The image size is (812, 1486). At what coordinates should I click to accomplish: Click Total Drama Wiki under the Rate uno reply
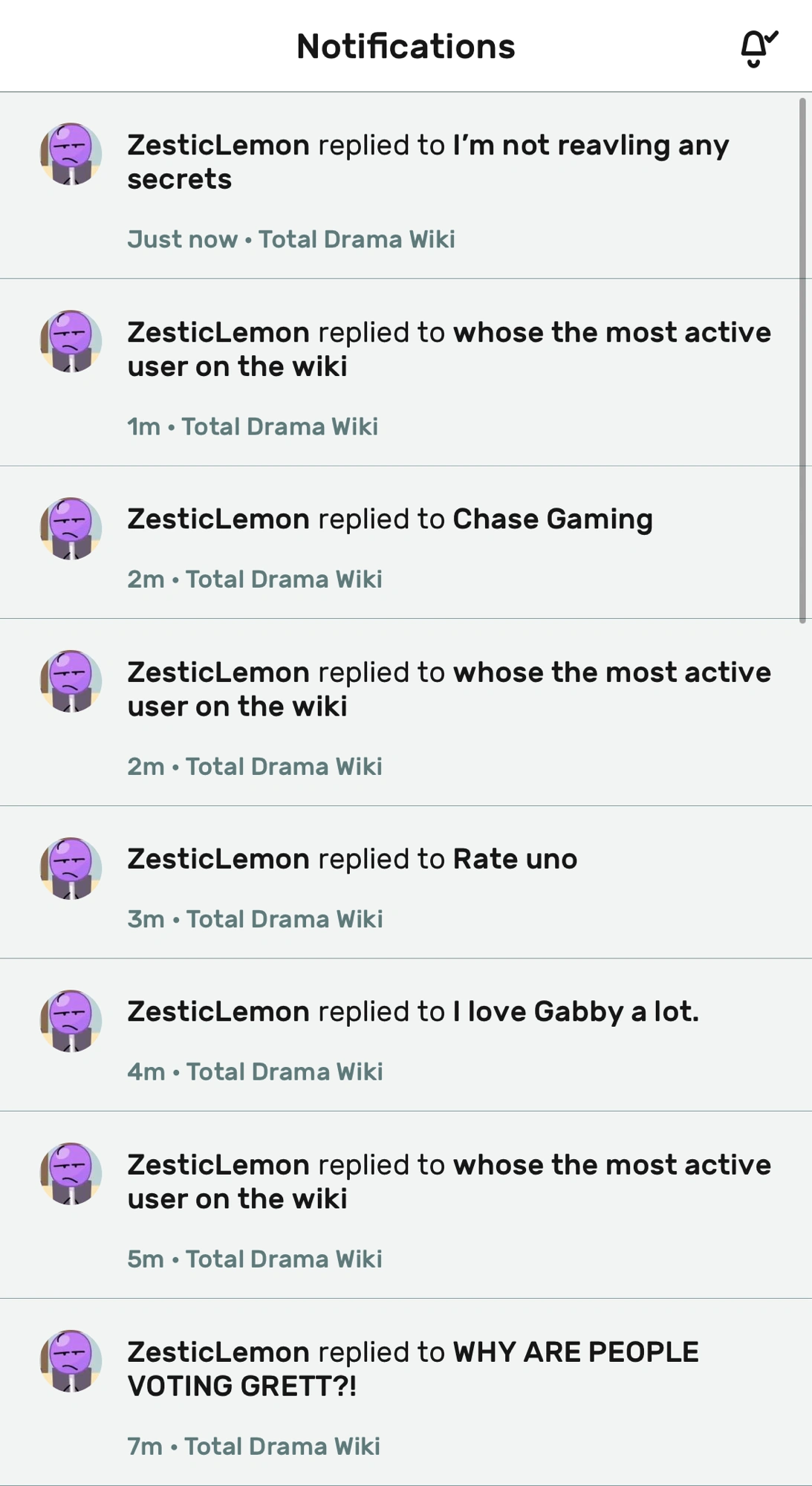tap(285, 918)
